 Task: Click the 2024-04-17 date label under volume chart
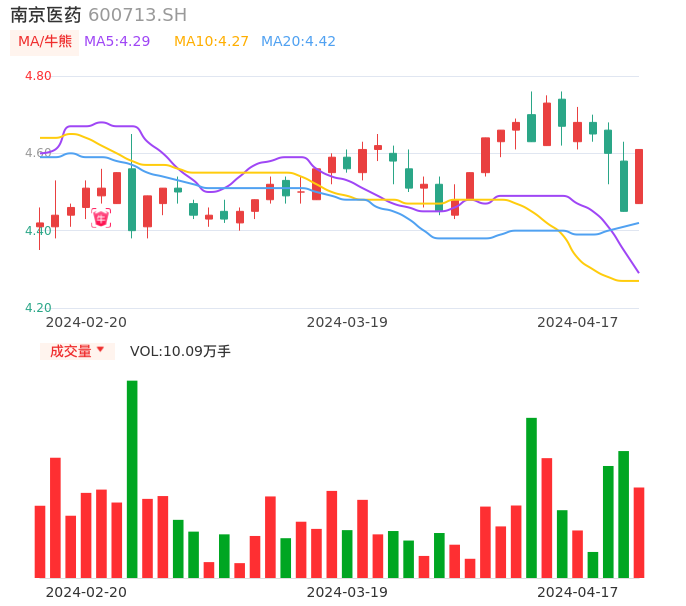point(578,592)
